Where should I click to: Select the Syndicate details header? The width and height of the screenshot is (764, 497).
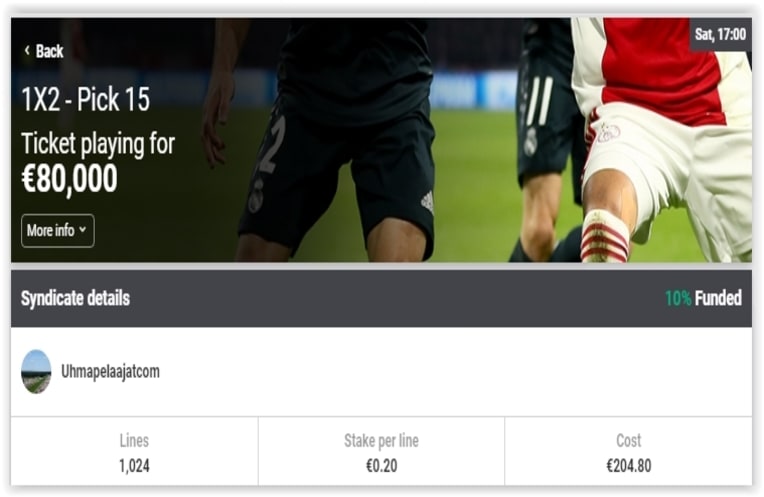click(x=76, y=298)
